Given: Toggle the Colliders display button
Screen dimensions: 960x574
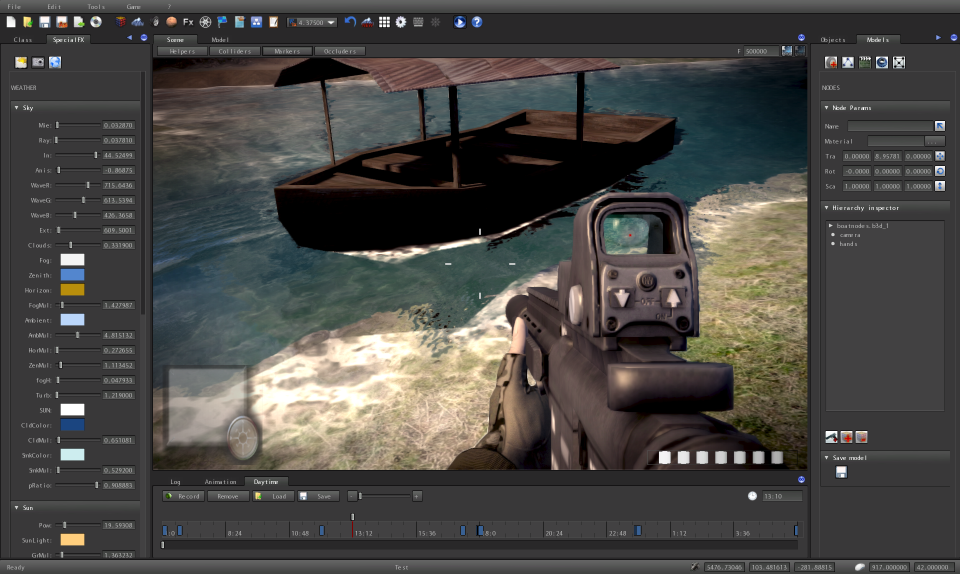Looking at the screenshot, I should point(234,51).
